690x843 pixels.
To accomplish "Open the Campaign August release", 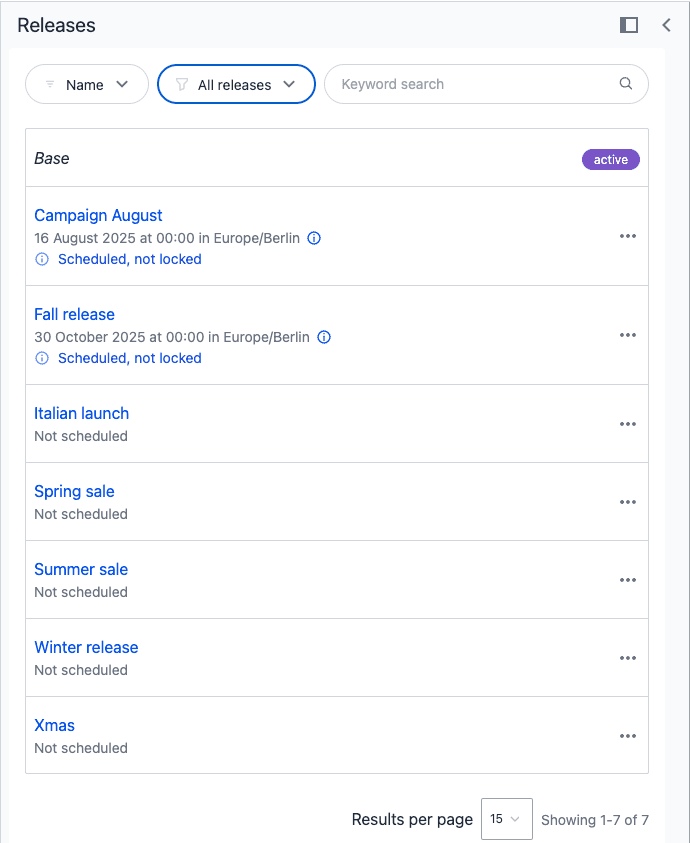I will pyautogui.click(x=98, y=216).
